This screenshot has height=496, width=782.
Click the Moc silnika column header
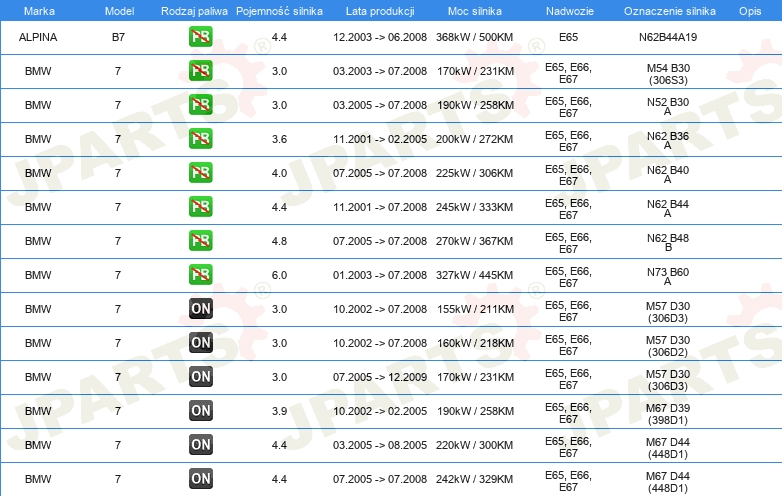click(474, 11)
